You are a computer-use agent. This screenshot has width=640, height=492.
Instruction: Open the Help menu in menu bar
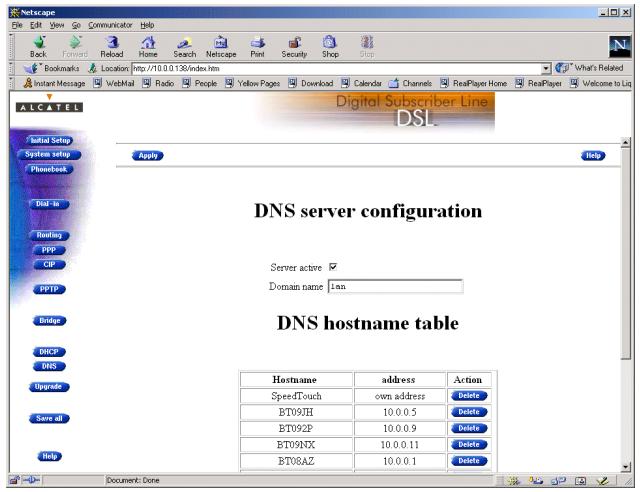pyautogui.click(x=147, y=25)
